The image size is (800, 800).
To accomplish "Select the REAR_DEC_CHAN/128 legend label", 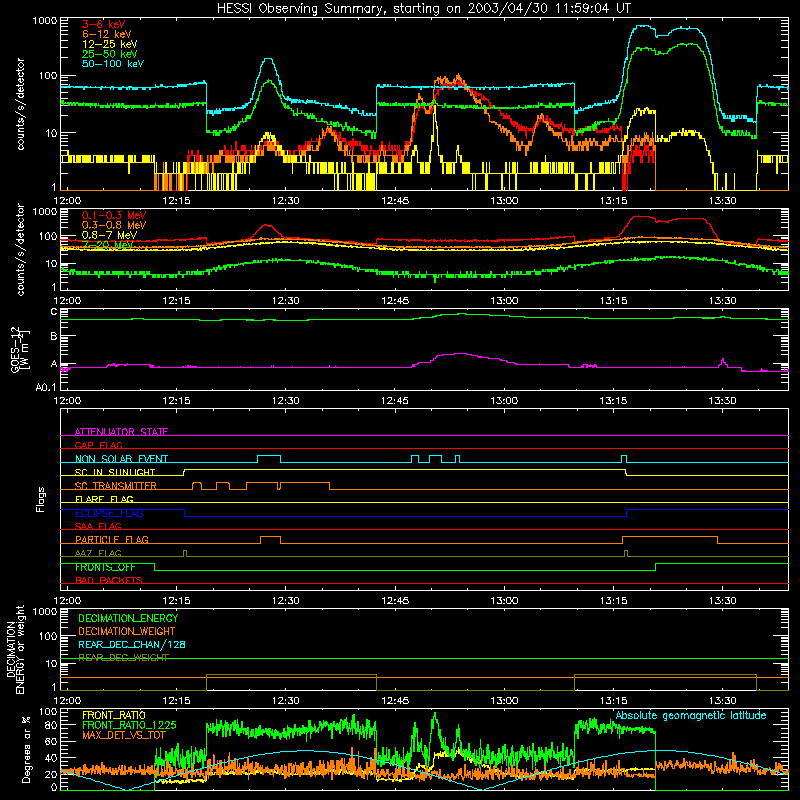I will pyautogui.click(x=132, y=644).
